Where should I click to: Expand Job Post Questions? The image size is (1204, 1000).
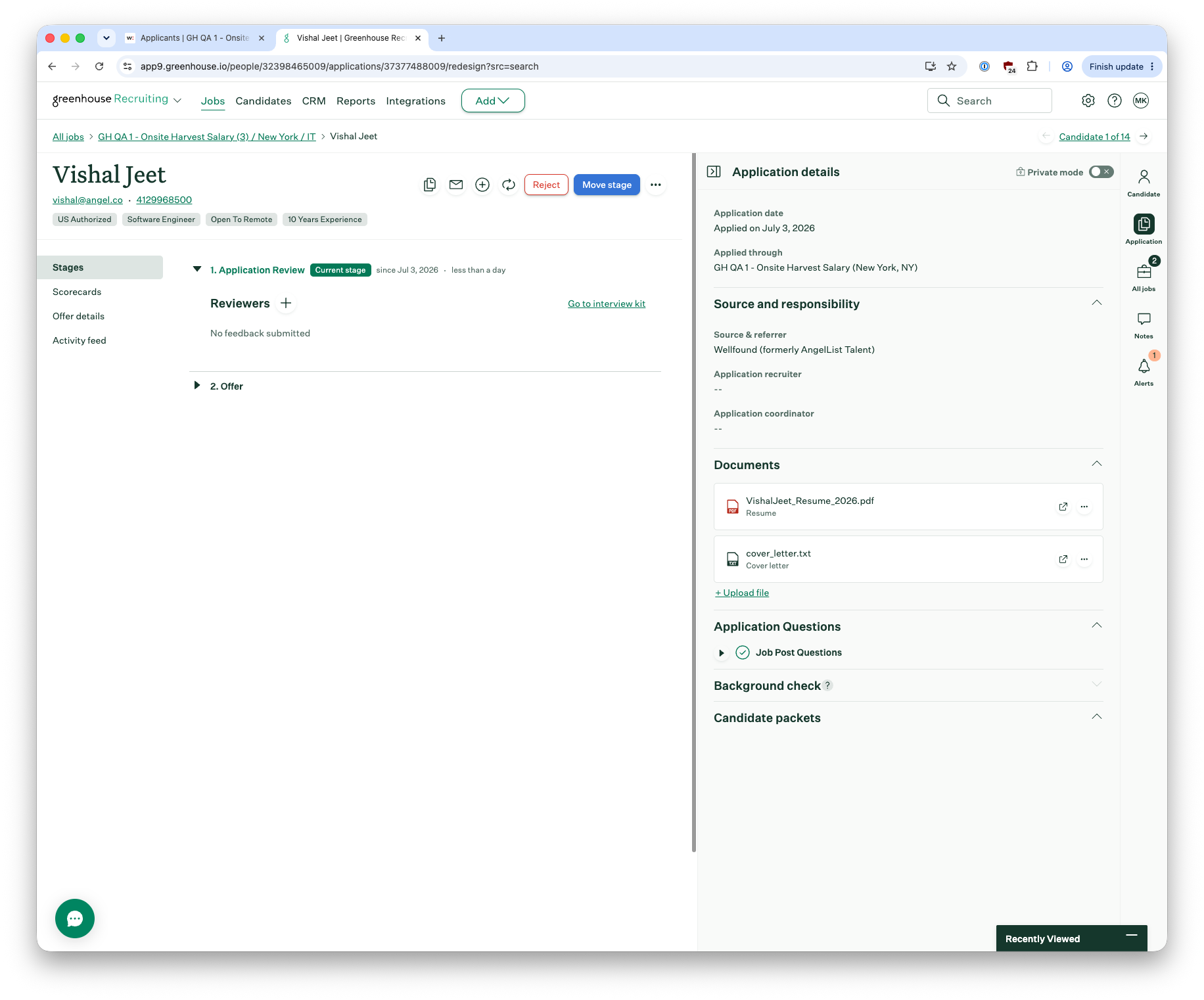point(722,653)
